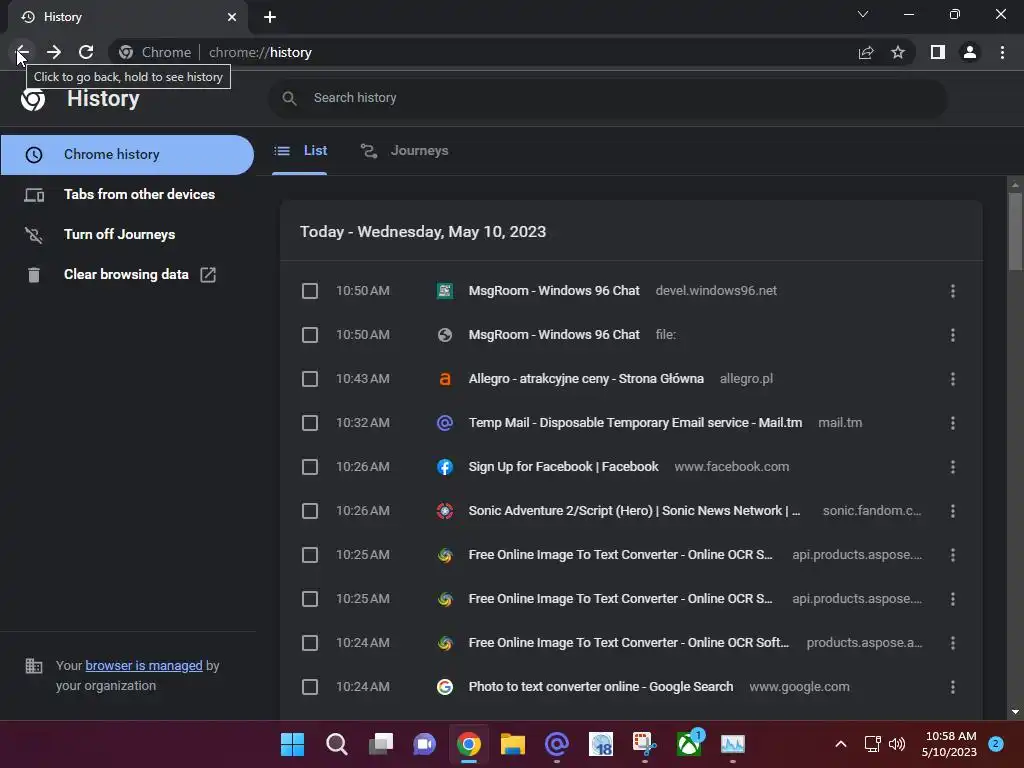Click the Mail.tm favicon
The height and width of the screenshot is (768, 1024).
pyautogui.click(x=445, y=423)
